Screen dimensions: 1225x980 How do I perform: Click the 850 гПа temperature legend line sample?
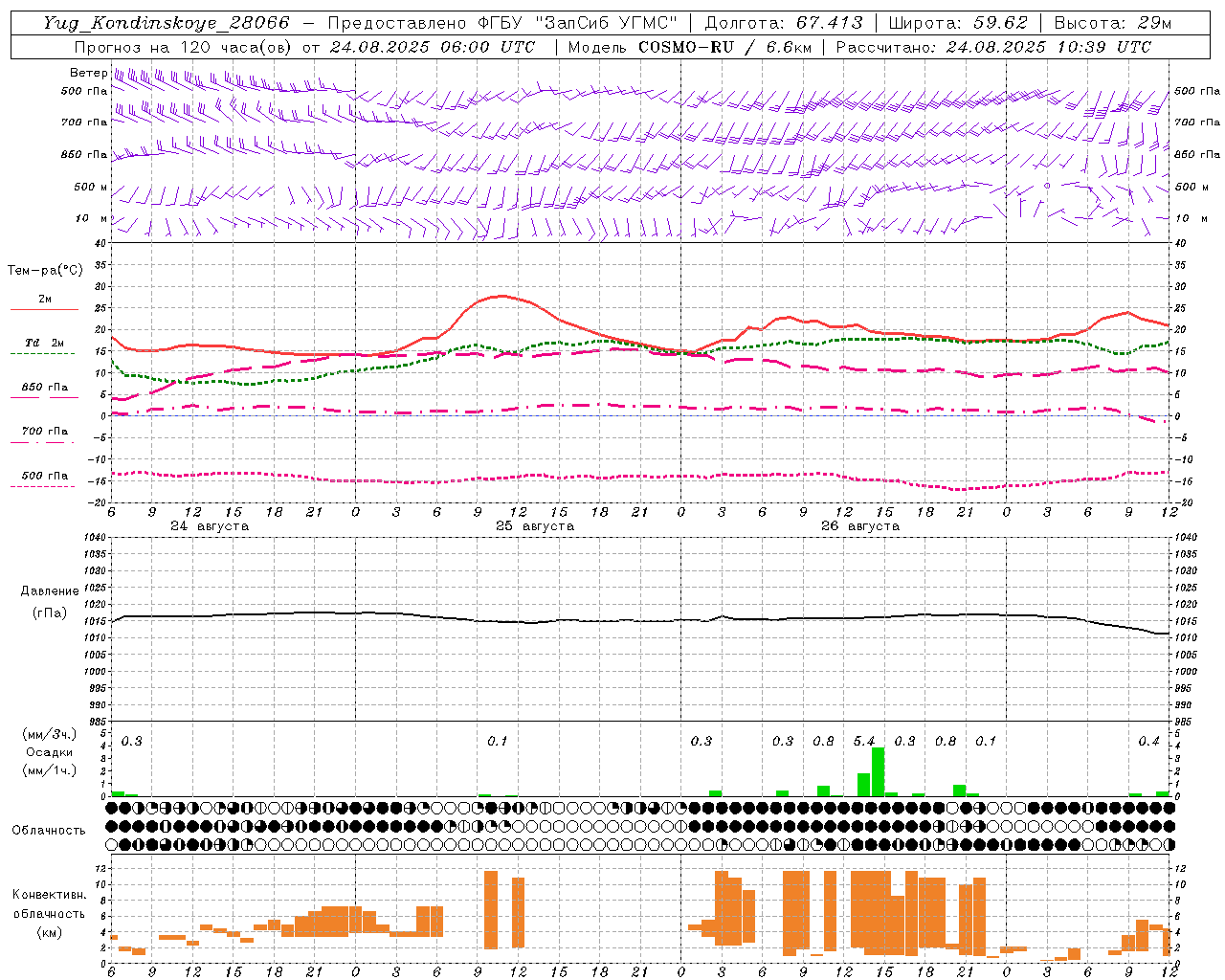click(x=44, y=397)
